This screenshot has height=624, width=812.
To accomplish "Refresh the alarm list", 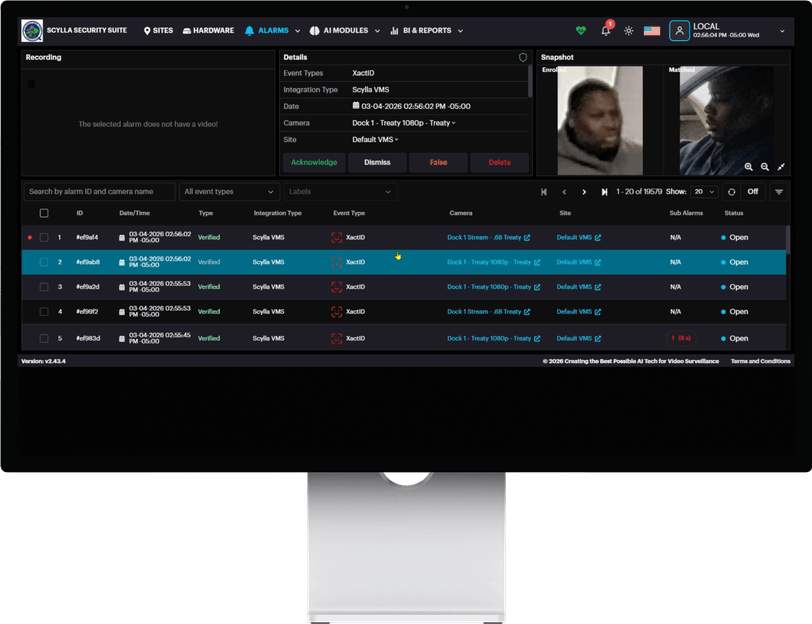I will [x=732, y=192].
